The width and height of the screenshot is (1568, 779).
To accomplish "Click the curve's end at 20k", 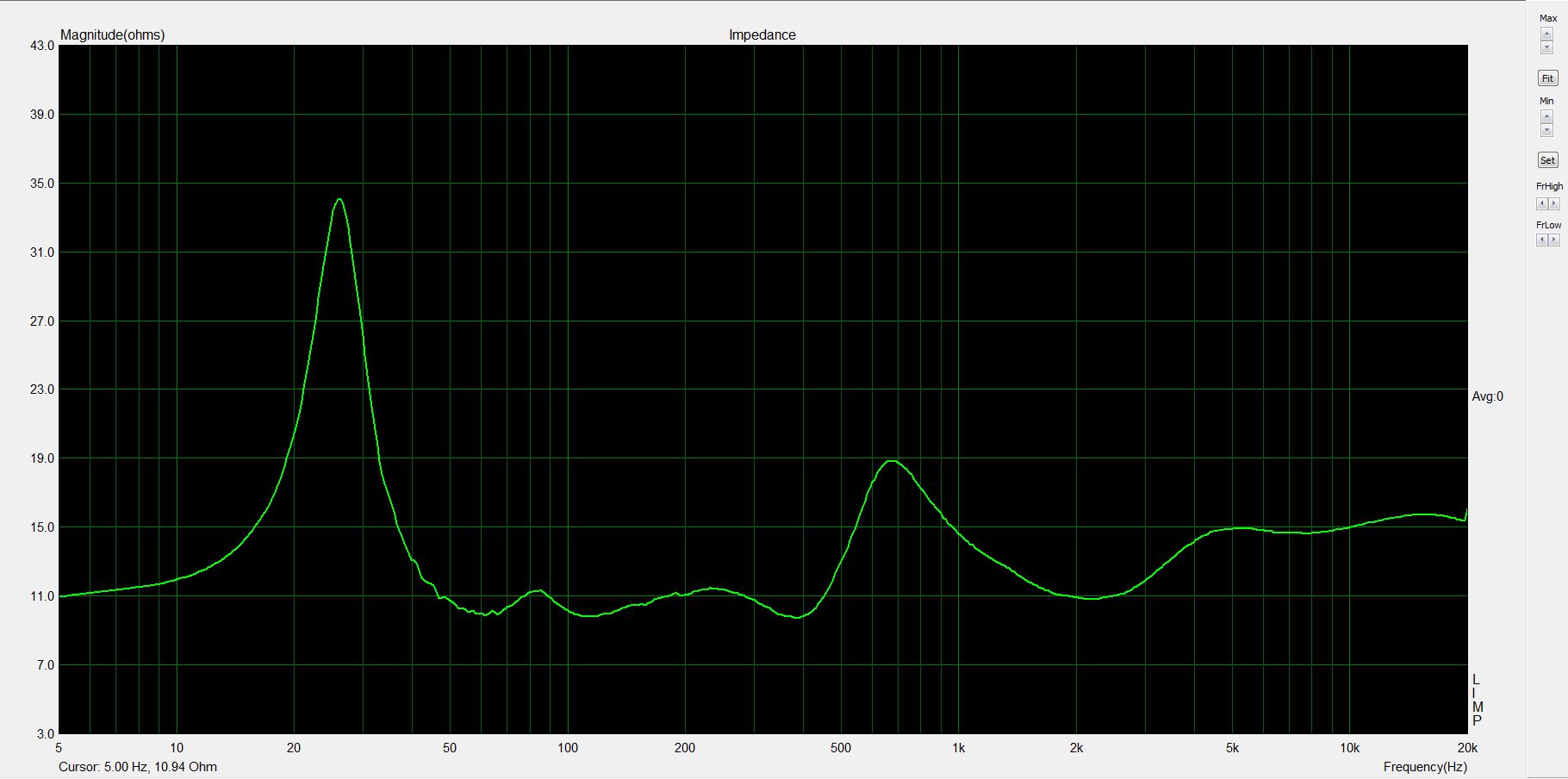I will [x=1465, y=514].
